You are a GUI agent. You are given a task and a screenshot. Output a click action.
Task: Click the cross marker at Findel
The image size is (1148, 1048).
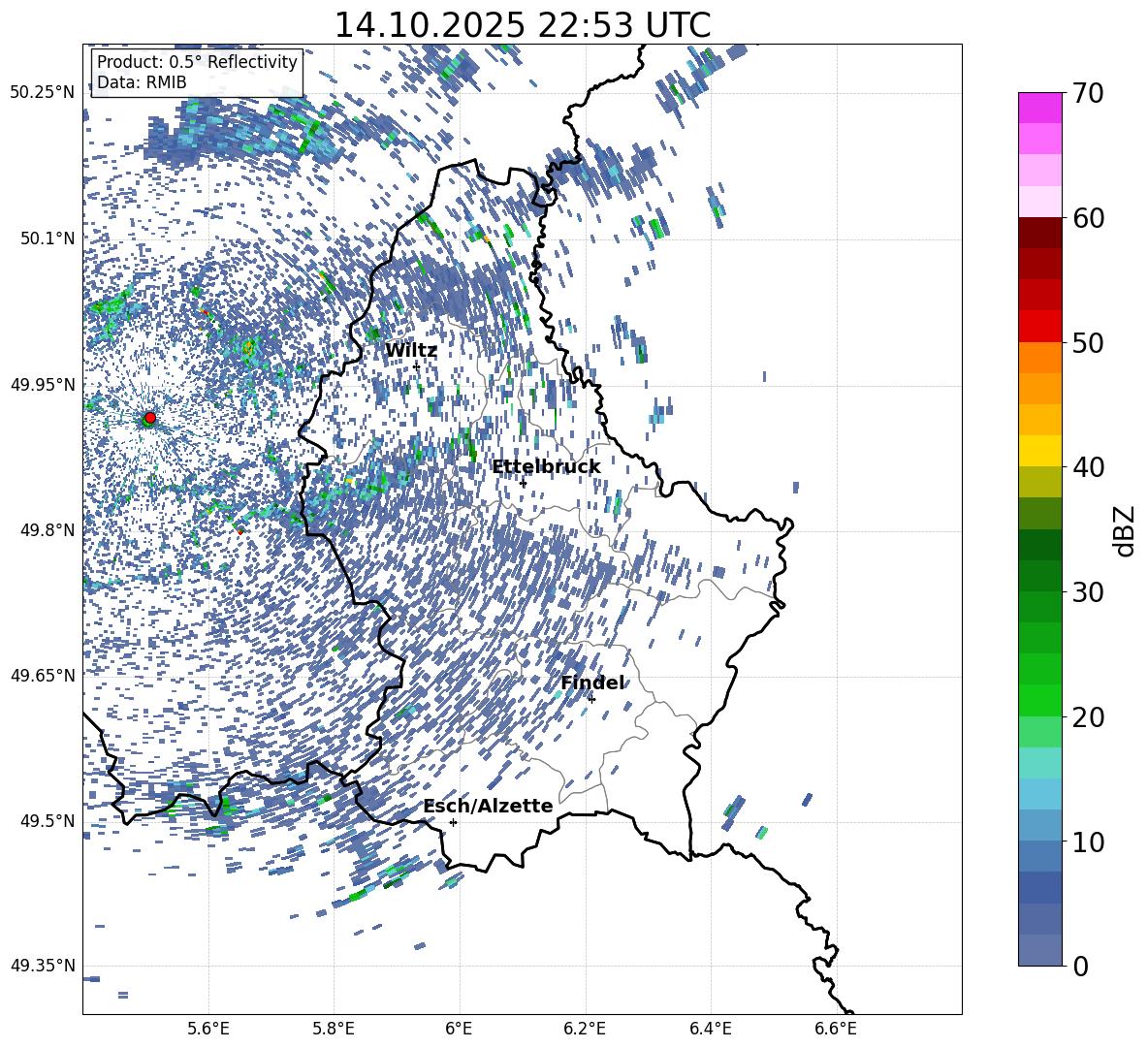[591, 699]
